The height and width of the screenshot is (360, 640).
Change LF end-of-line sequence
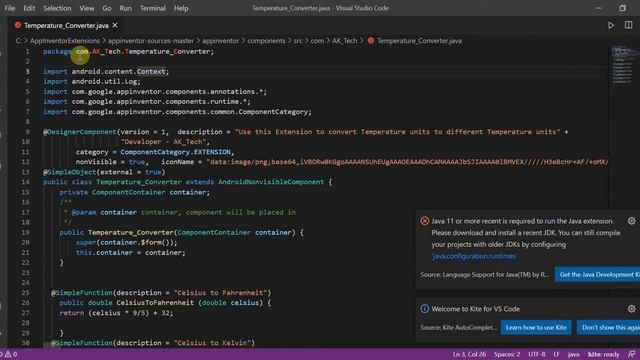coord(556,354)
